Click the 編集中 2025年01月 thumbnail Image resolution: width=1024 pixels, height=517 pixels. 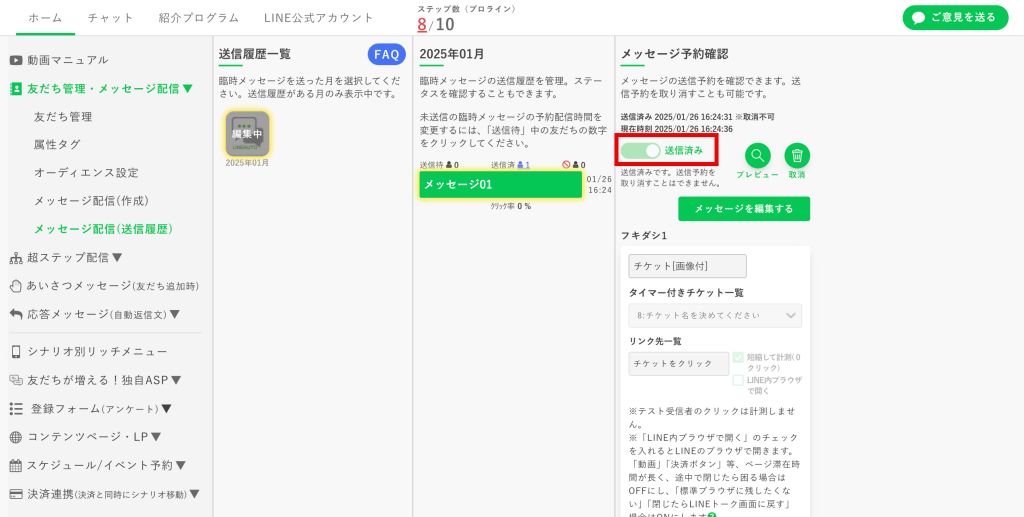click(248, 134)
